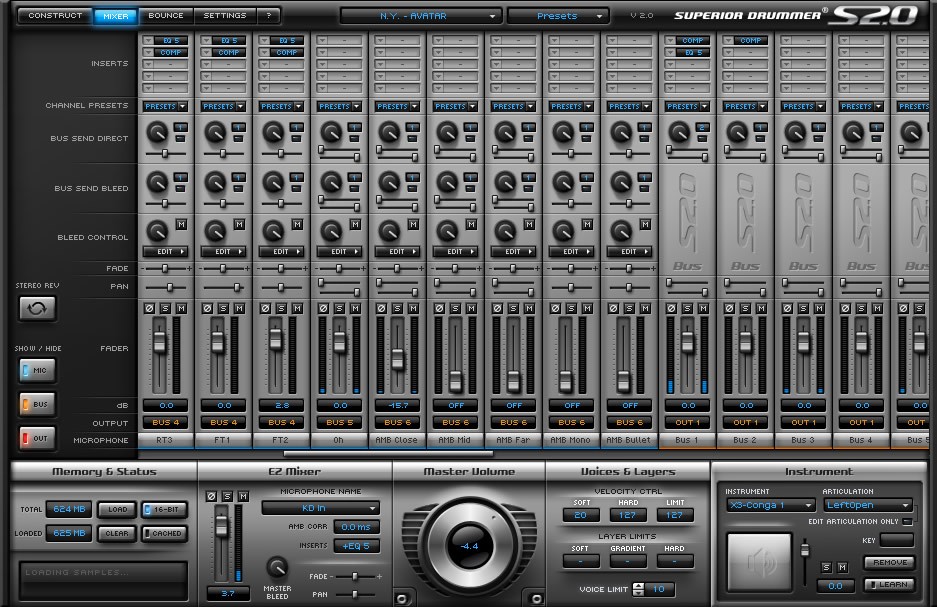This screenshot has width=937, height=607.
Task: Solo the Bus 3 channel
Action: [803, 308]
